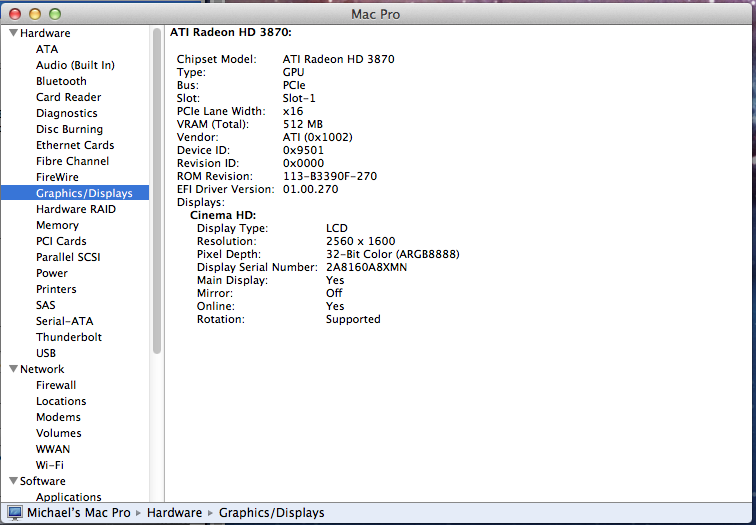
Task: Open the FireWire section
Action: point(57,177)
